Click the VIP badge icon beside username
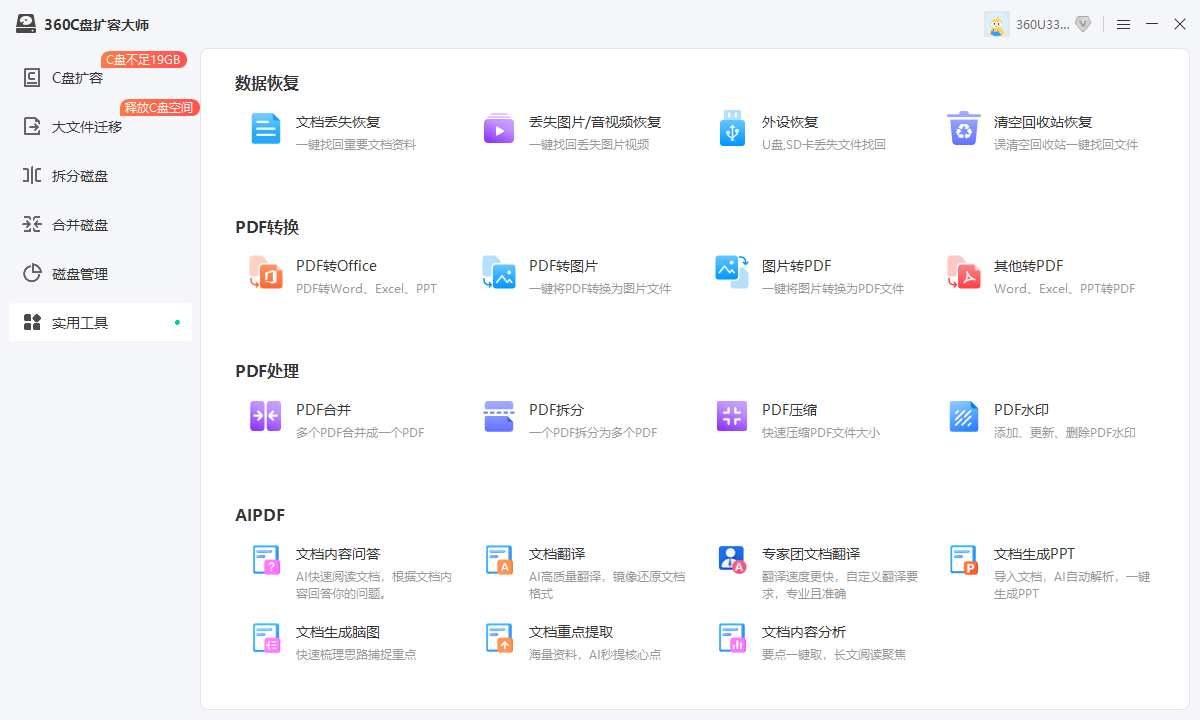Viewport: 1200px width, 720px height. [1083, 24]
